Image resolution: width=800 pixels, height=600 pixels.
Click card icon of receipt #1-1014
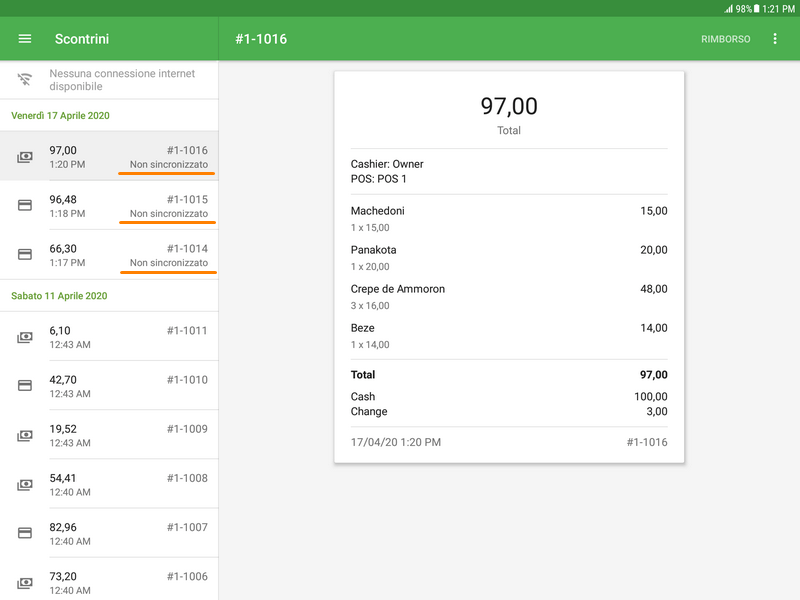pyautogui.click(x=25, y=255)
